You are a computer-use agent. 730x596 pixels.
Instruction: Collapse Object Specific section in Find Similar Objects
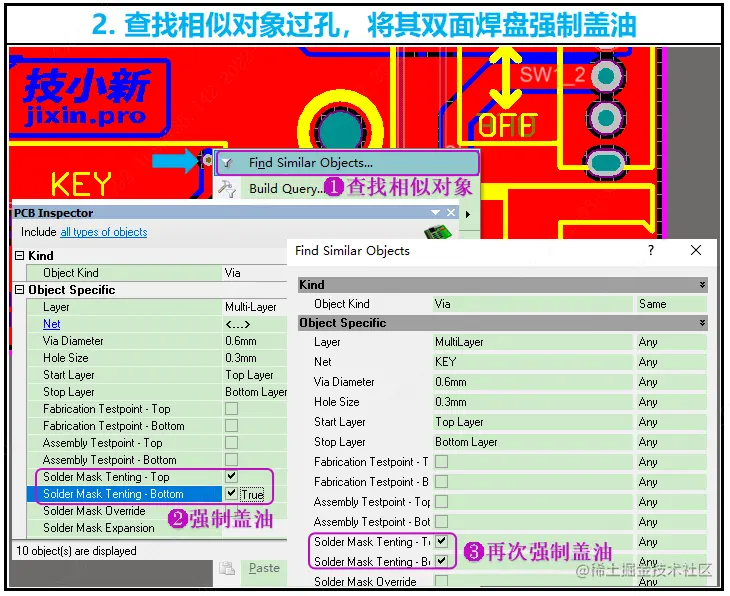point(702,323)
